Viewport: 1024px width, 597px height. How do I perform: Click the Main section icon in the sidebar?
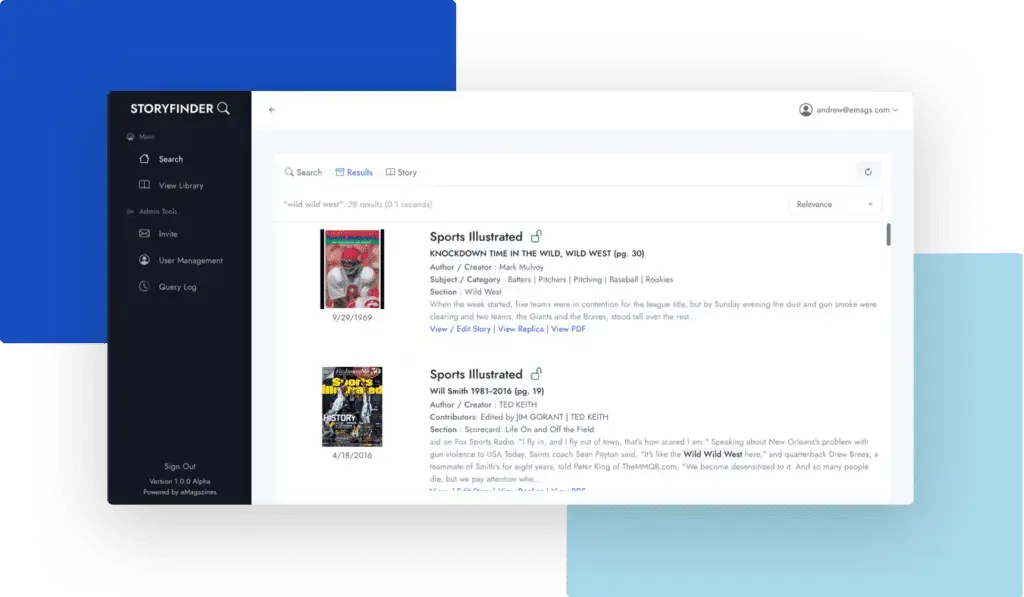(x=130, y=137)
